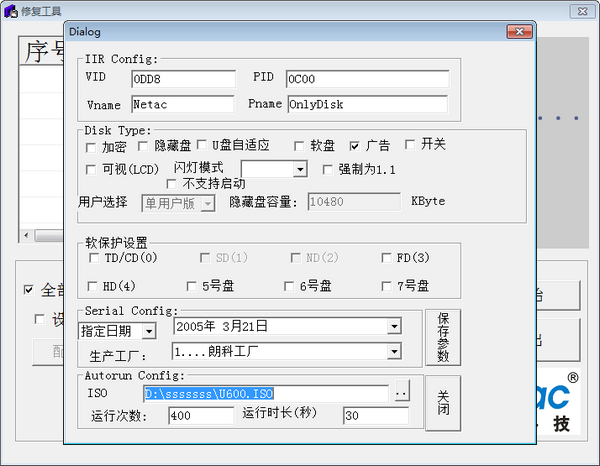
Task: Click the 保存参数 button
Action: click(443, 337)
